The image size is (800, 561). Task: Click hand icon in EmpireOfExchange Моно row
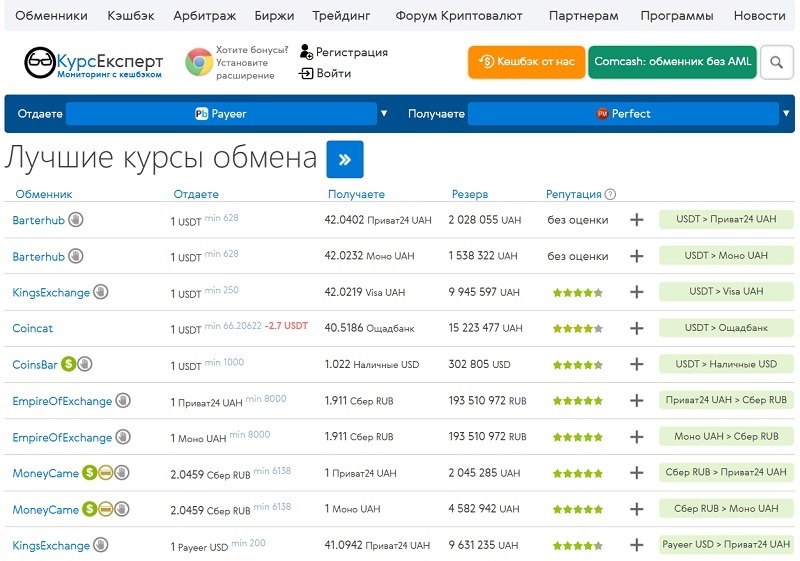(123, 437)
